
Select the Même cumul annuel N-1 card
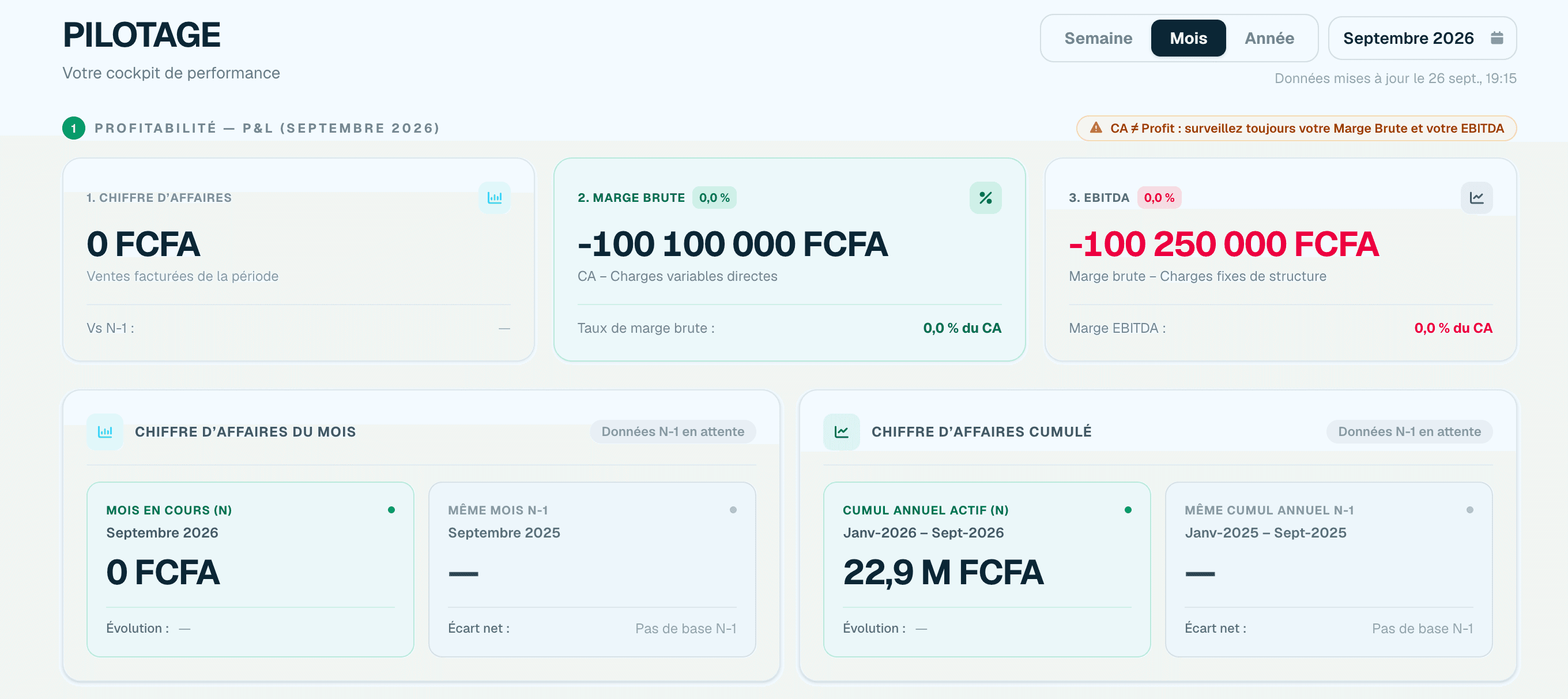(1329, 569)
